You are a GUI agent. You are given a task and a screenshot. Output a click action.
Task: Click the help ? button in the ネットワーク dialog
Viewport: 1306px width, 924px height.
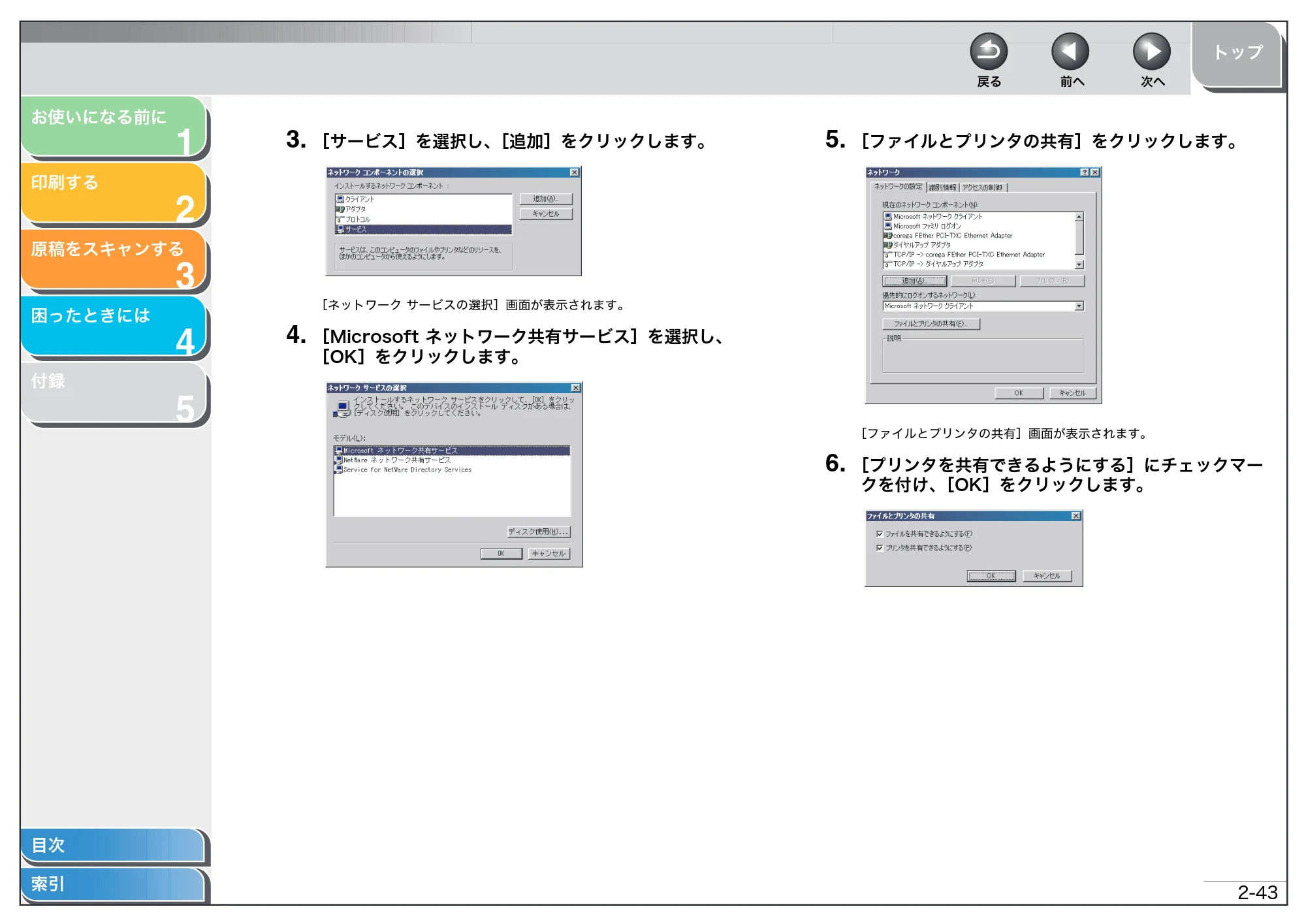click(1085, 172)
